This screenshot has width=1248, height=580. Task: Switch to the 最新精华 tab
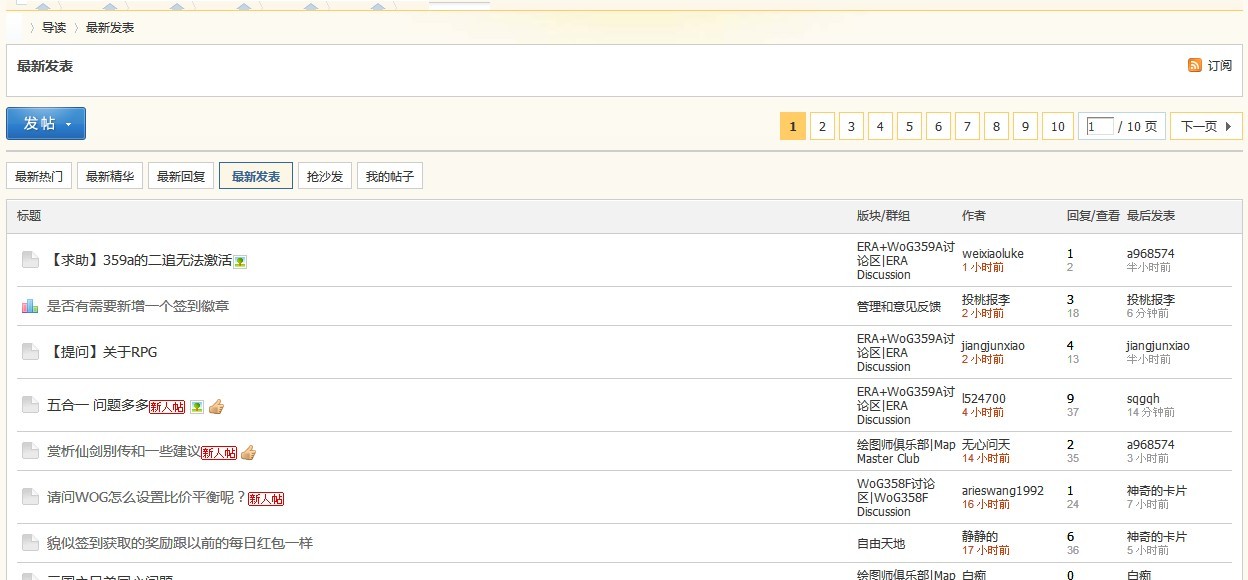[110, 177]
